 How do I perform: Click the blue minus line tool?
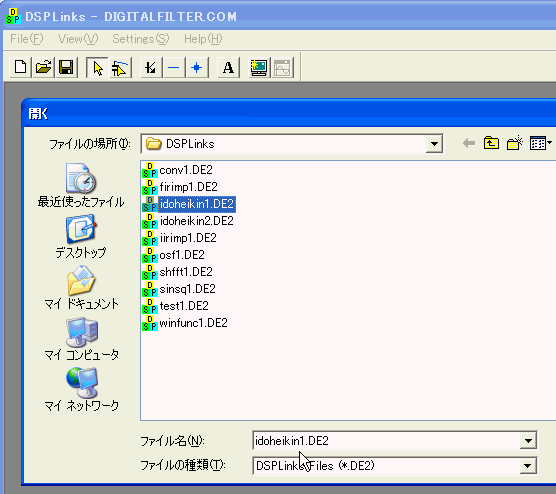coord(174,67)
